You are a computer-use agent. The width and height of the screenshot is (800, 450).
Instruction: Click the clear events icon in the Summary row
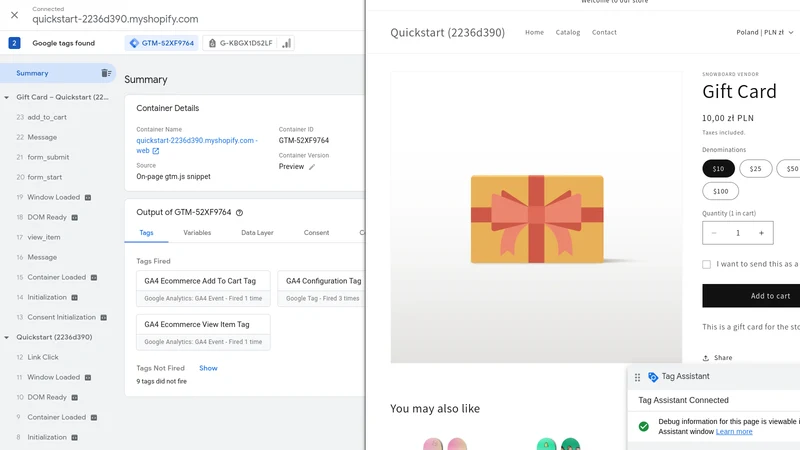[x=106, y=73]
